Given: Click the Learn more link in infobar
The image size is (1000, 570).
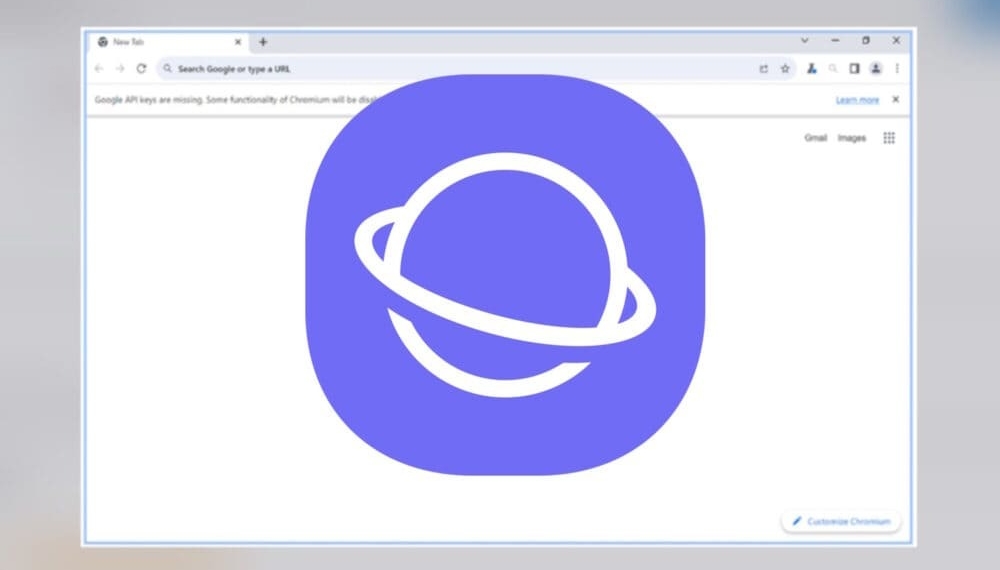Looking at the screenshot, I should (857, 100).
